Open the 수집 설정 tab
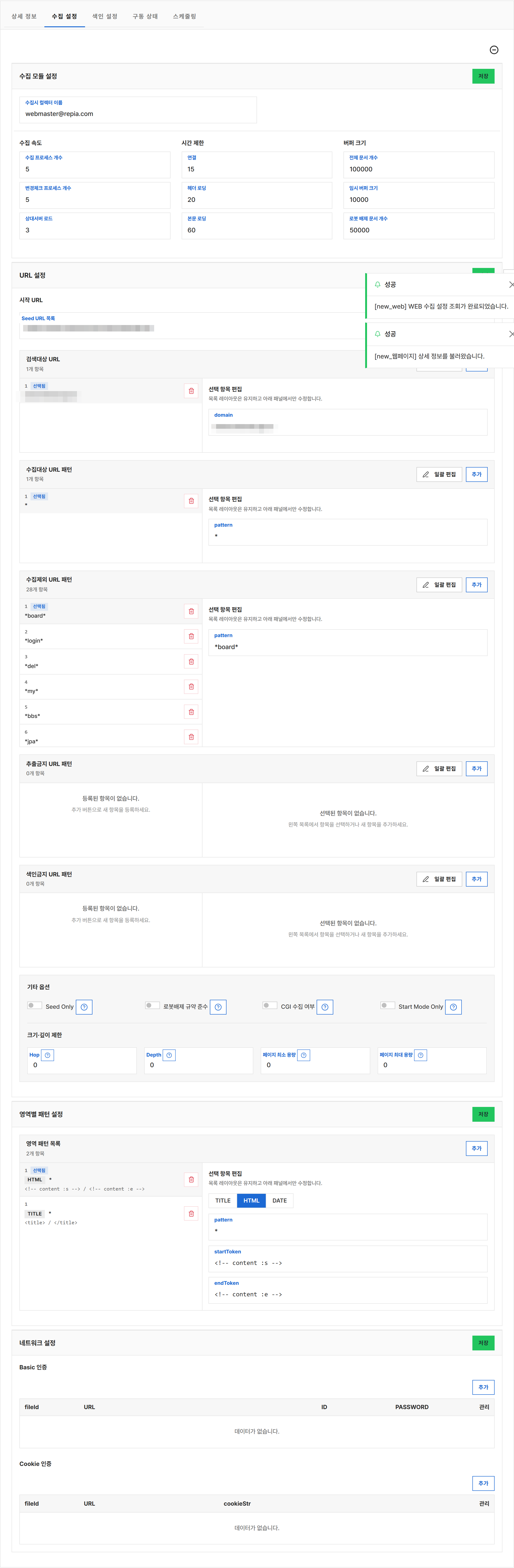This screenshot has height=1568, width=514. click(x=64, y=16)
